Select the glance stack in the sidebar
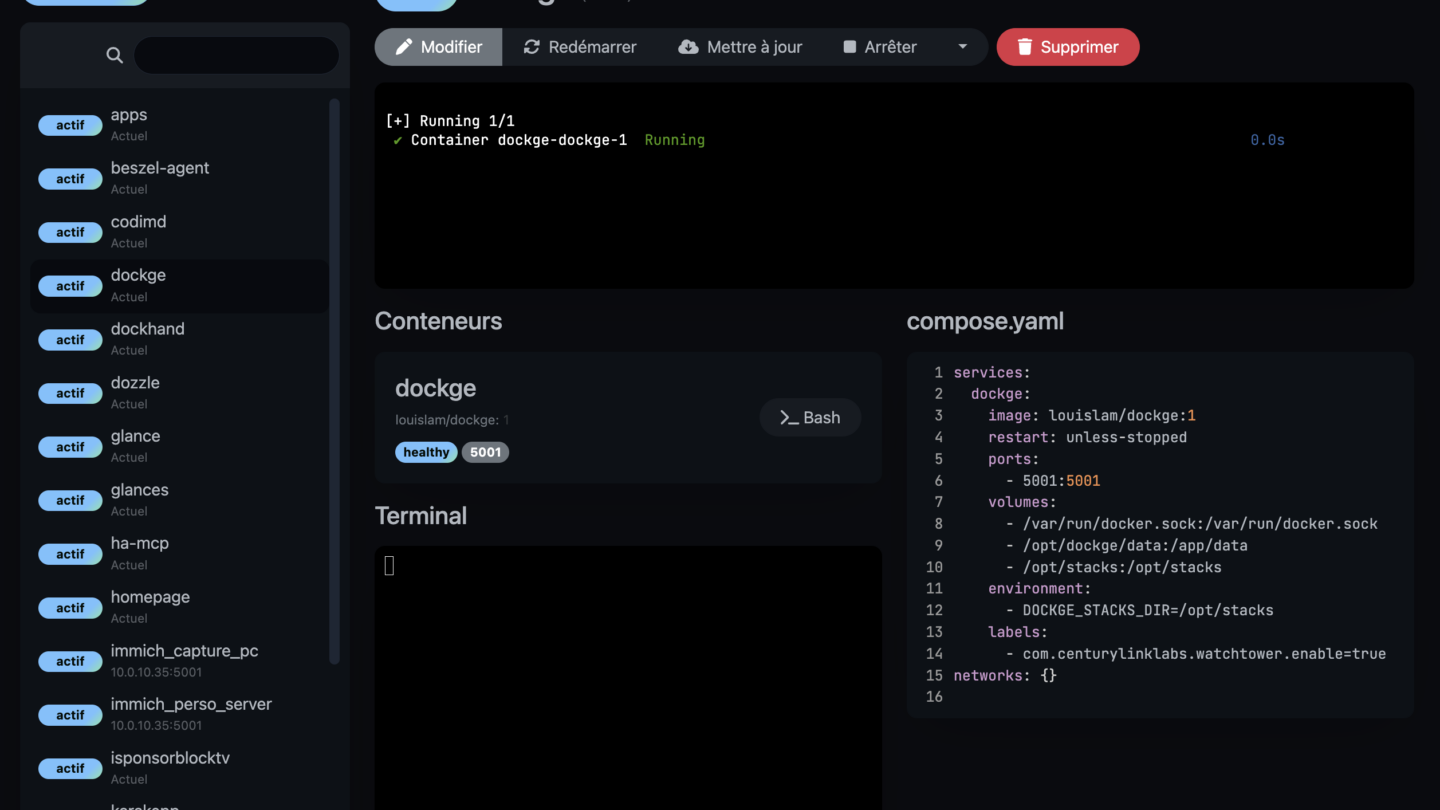The height and width of the screenshot is (810, 1440). coord(180,444)
